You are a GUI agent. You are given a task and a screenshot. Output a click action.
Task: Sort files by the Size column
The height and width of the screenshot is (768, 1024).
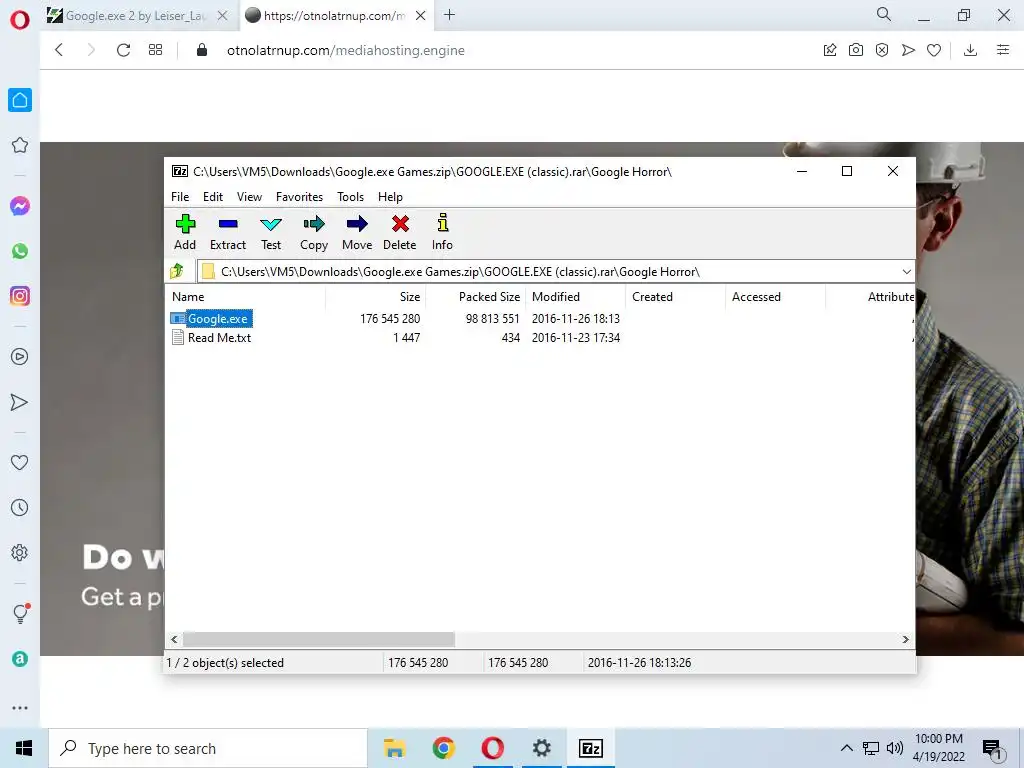tap(376, 296)
